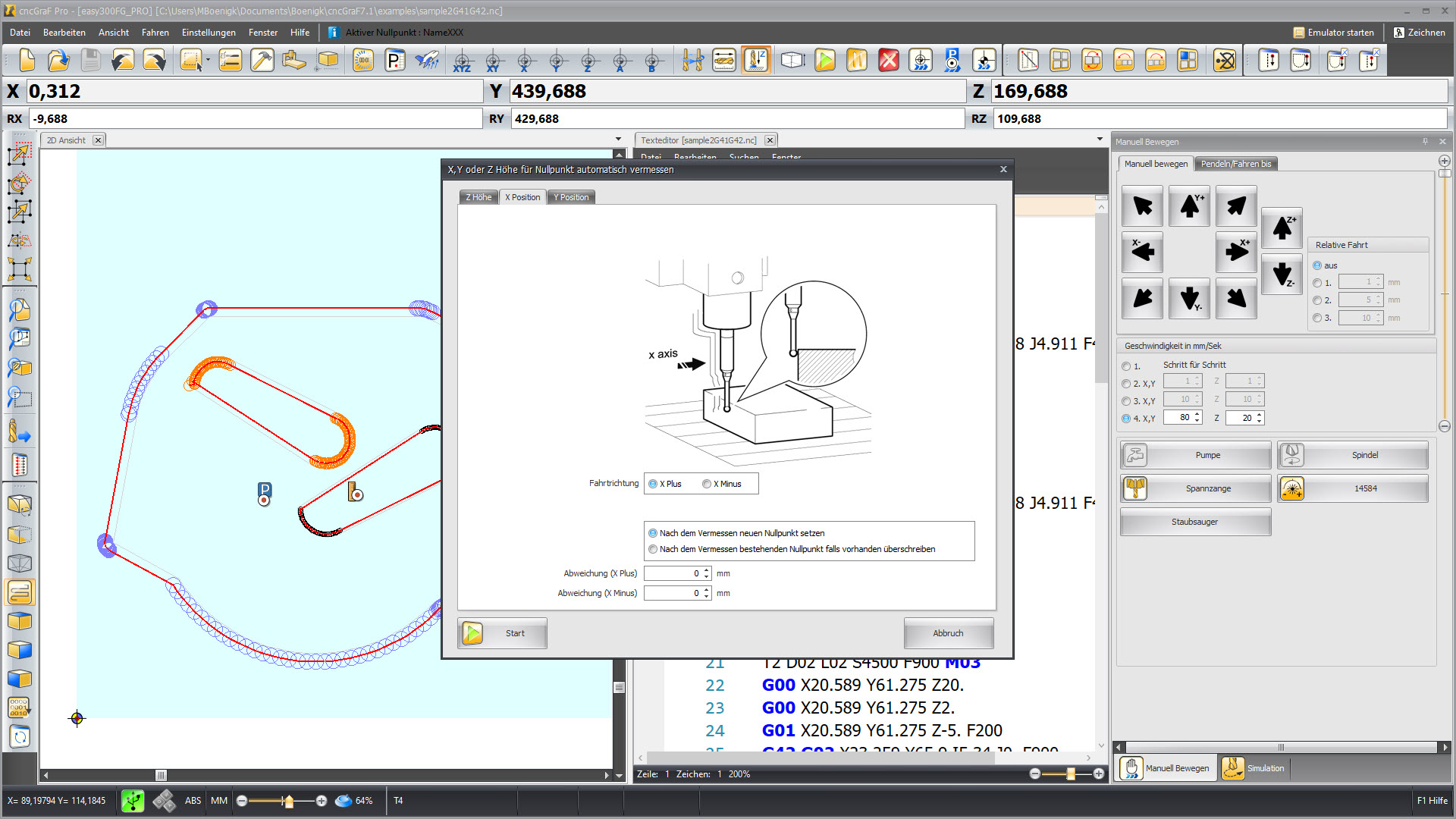The image size is (1456, 819).
Task: Click the Abweichung (X Plus) input field
Action: coord(673,574)
